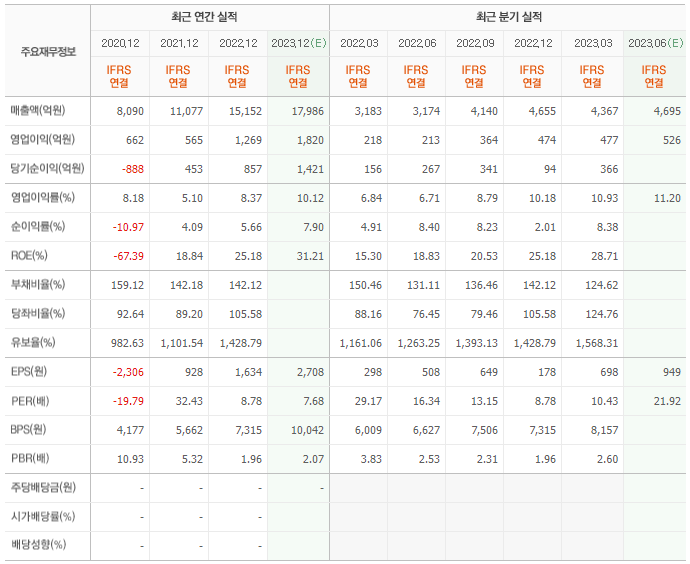
Task: Click operating profit value 1,269
Action: pos(249,140)
